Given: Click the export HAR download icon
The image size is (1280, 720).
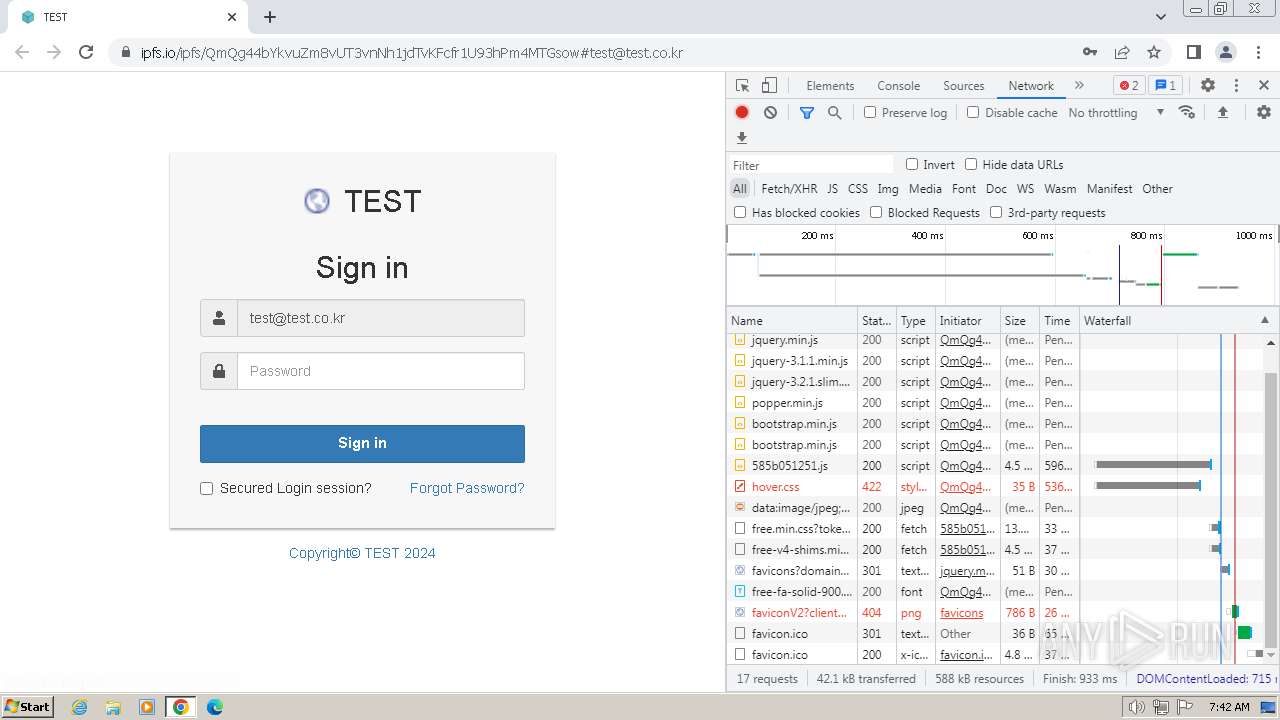Looking at the screenshot, I should tap(742, 138).
